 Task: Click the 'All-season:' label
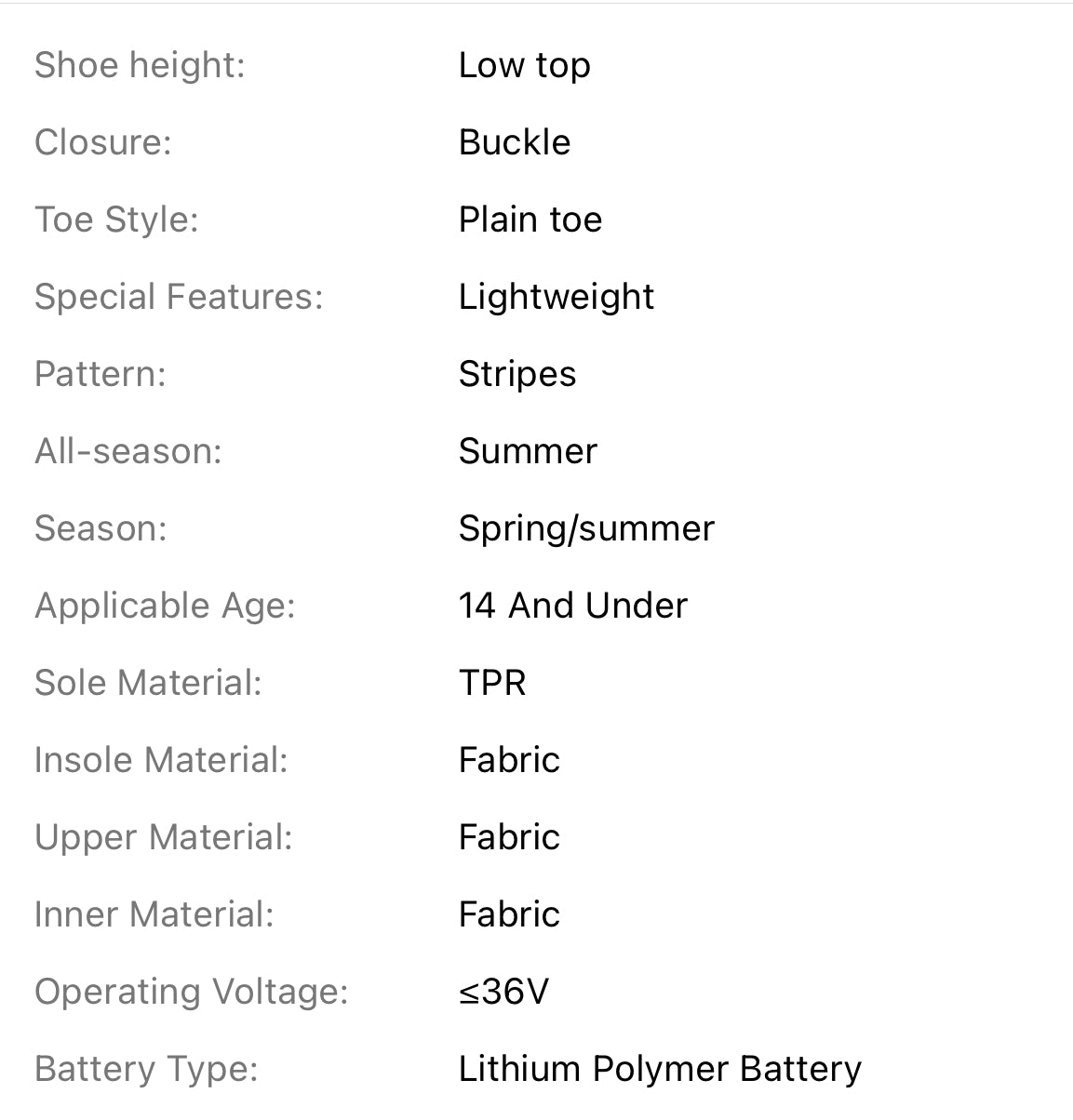(128, 451)
